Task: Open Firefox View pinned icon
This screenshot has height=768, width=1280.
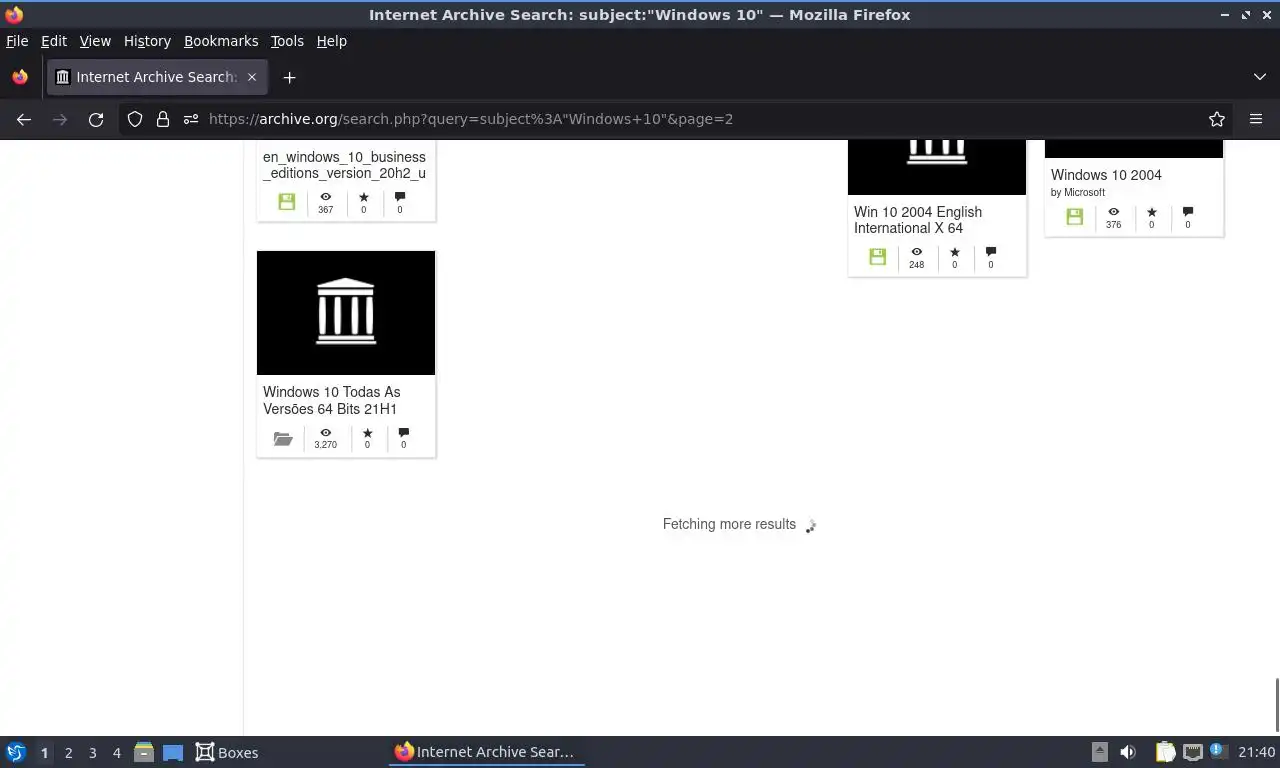Action: point(20,77)
